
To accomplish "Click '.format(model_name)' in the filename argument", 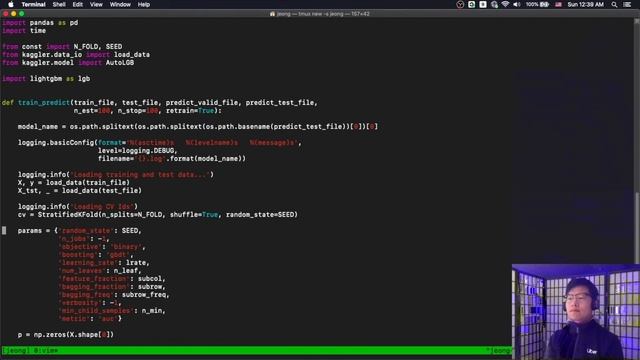I will [206, 159].
